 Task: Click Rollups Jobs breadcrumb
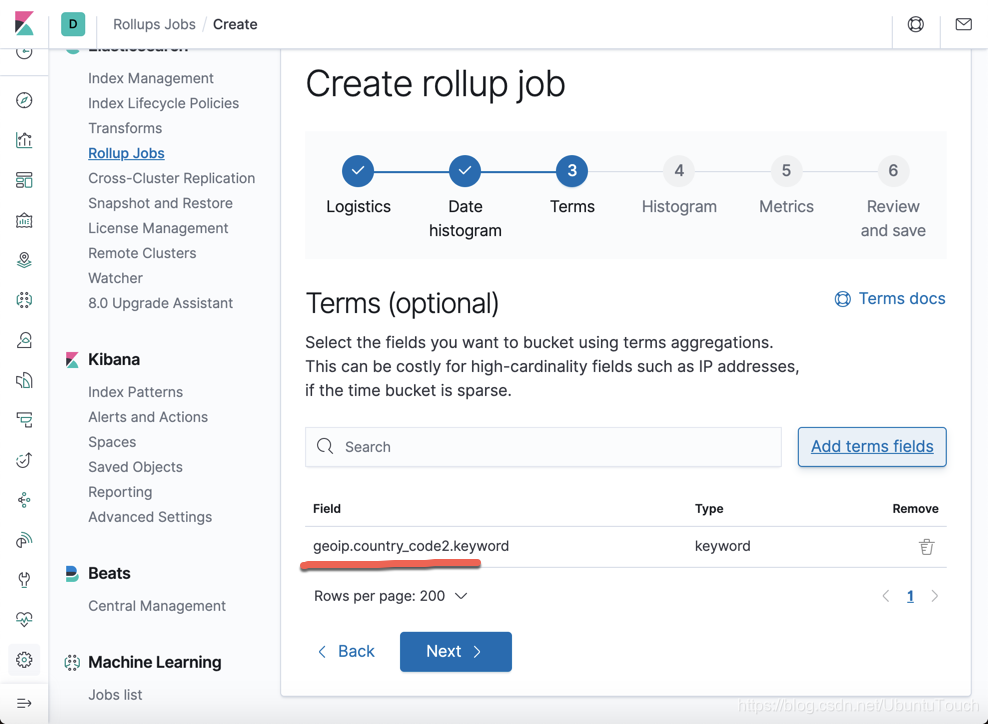point(154,24)
